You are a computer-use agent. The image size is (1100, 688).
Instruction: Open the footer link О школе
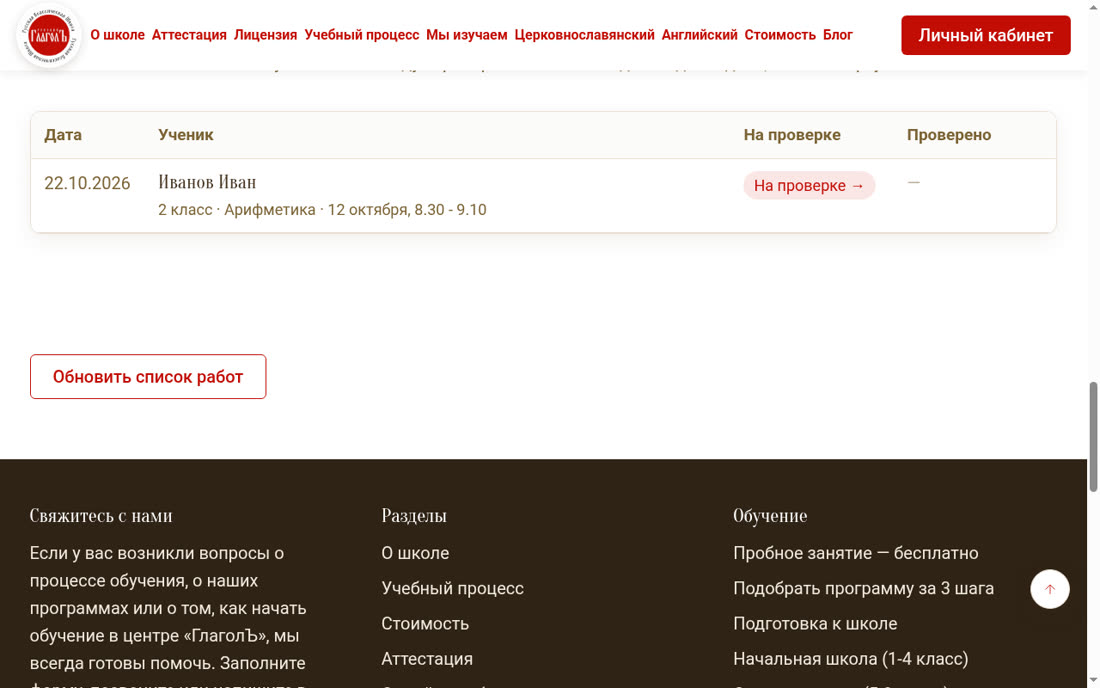415,553
